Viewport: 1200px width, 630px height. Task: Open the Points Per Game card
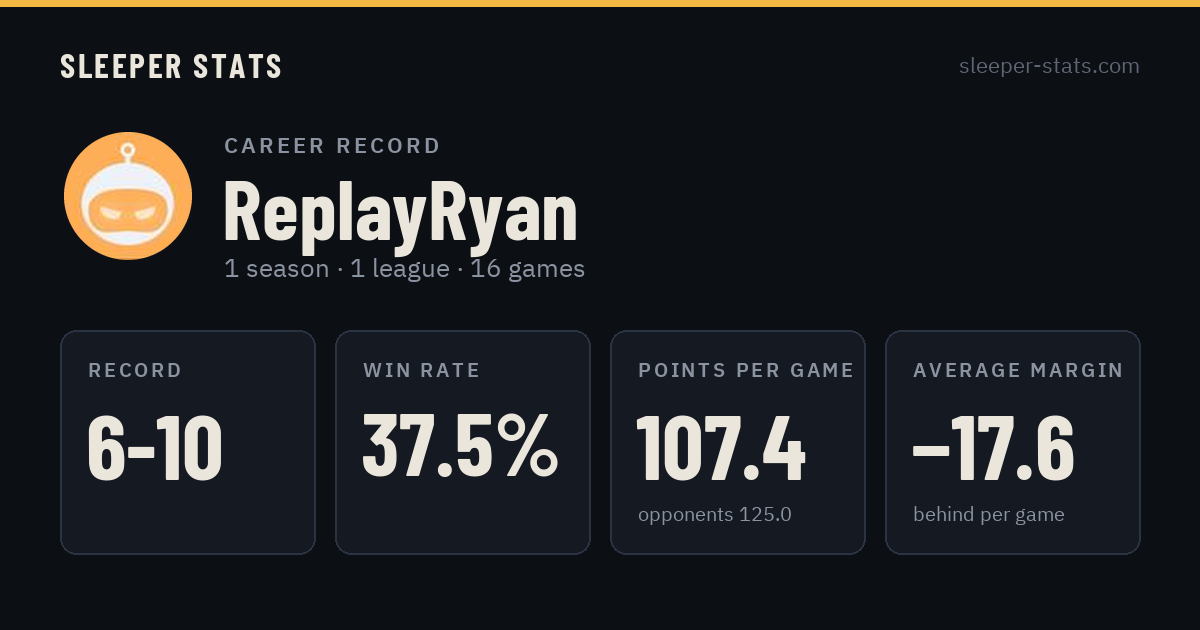[738, 442]
